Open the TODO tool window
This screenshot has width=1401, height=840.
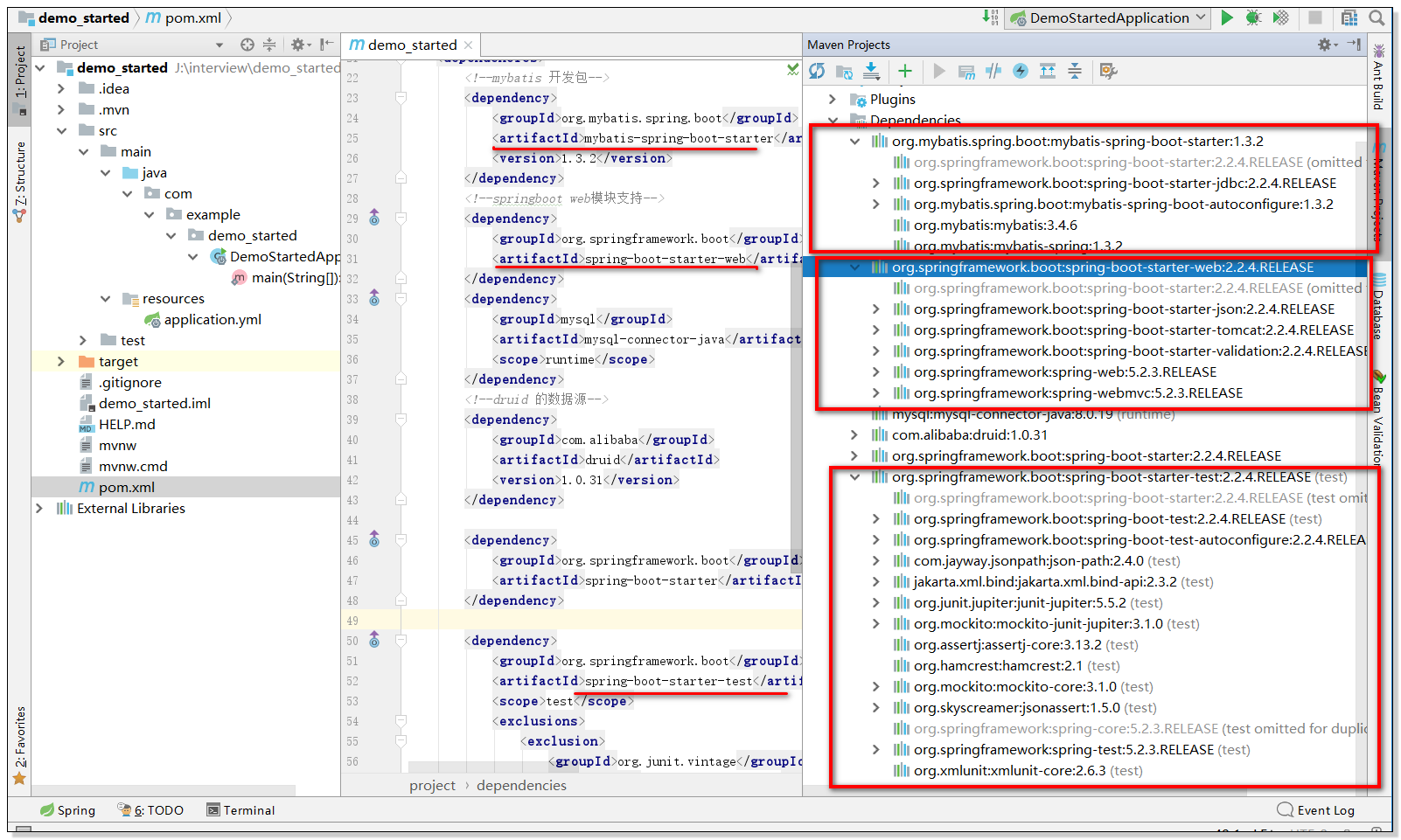(x=150, y=810)
